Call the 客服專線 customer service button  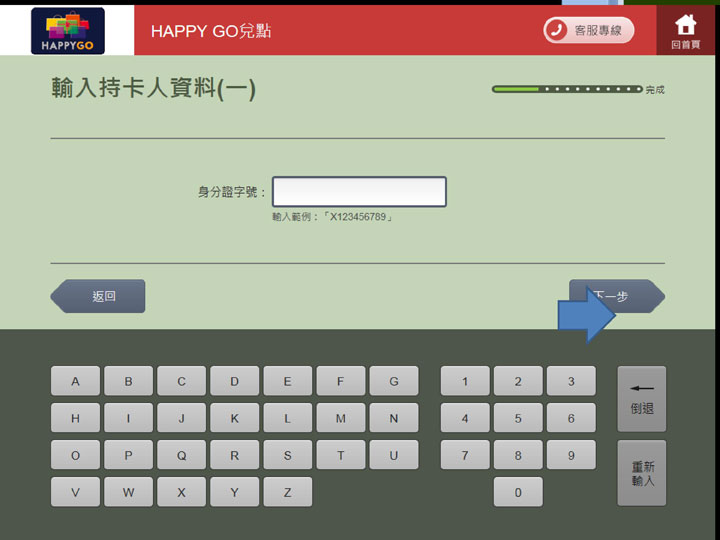589,30
